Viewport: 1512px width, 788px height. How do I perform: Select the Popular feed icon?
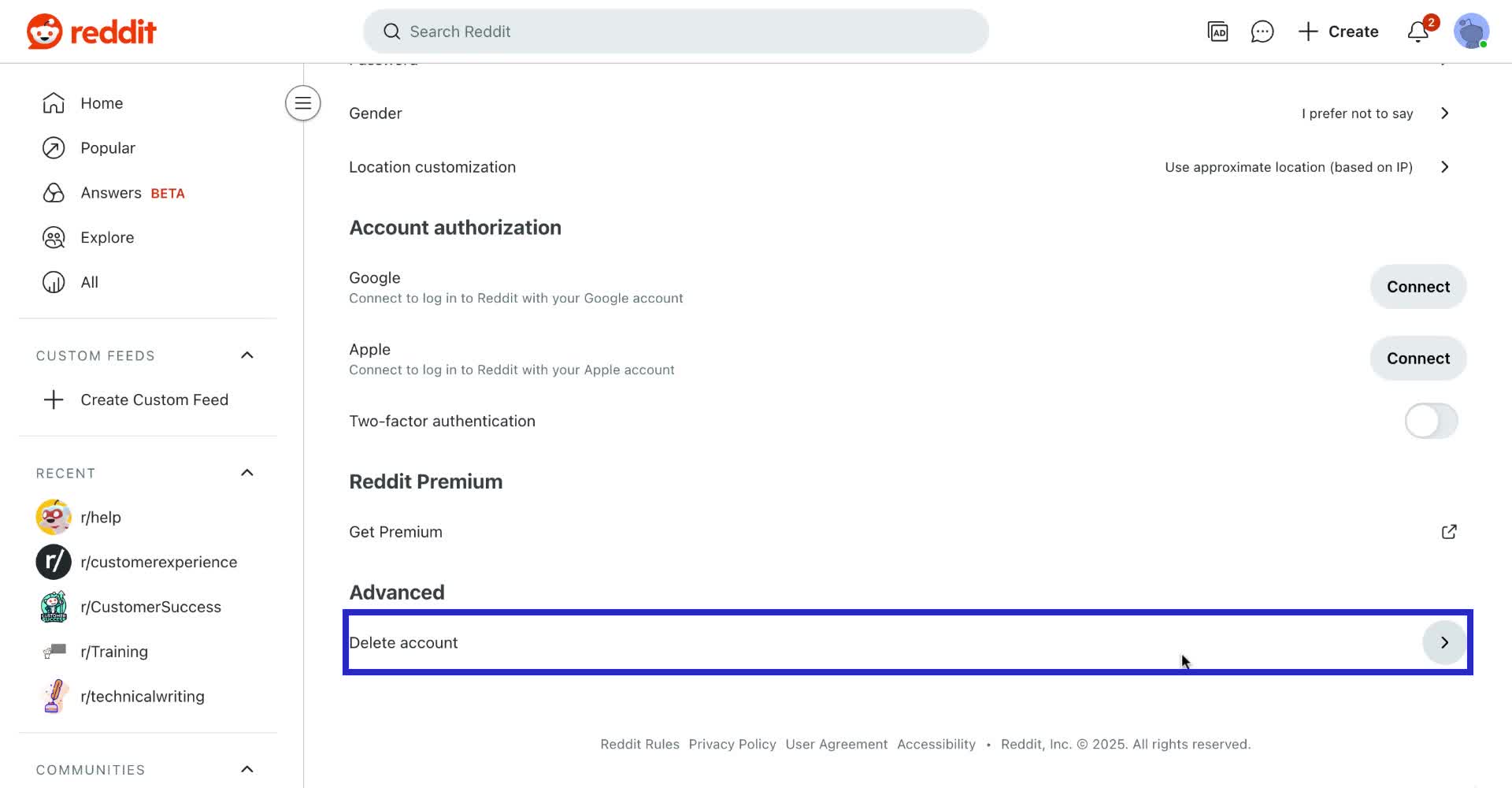pos(53,147)
